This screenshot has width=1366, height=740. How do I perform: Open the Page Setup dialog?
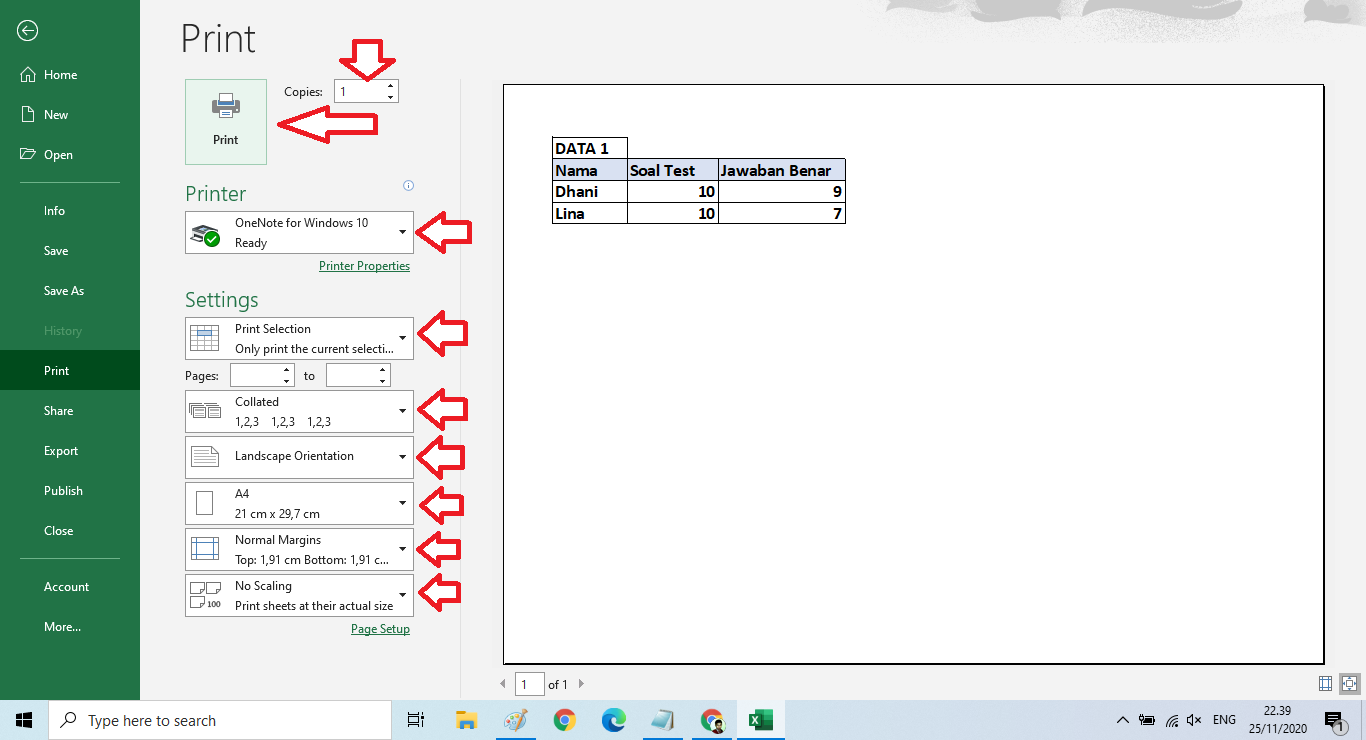click(x=380, y=628)
